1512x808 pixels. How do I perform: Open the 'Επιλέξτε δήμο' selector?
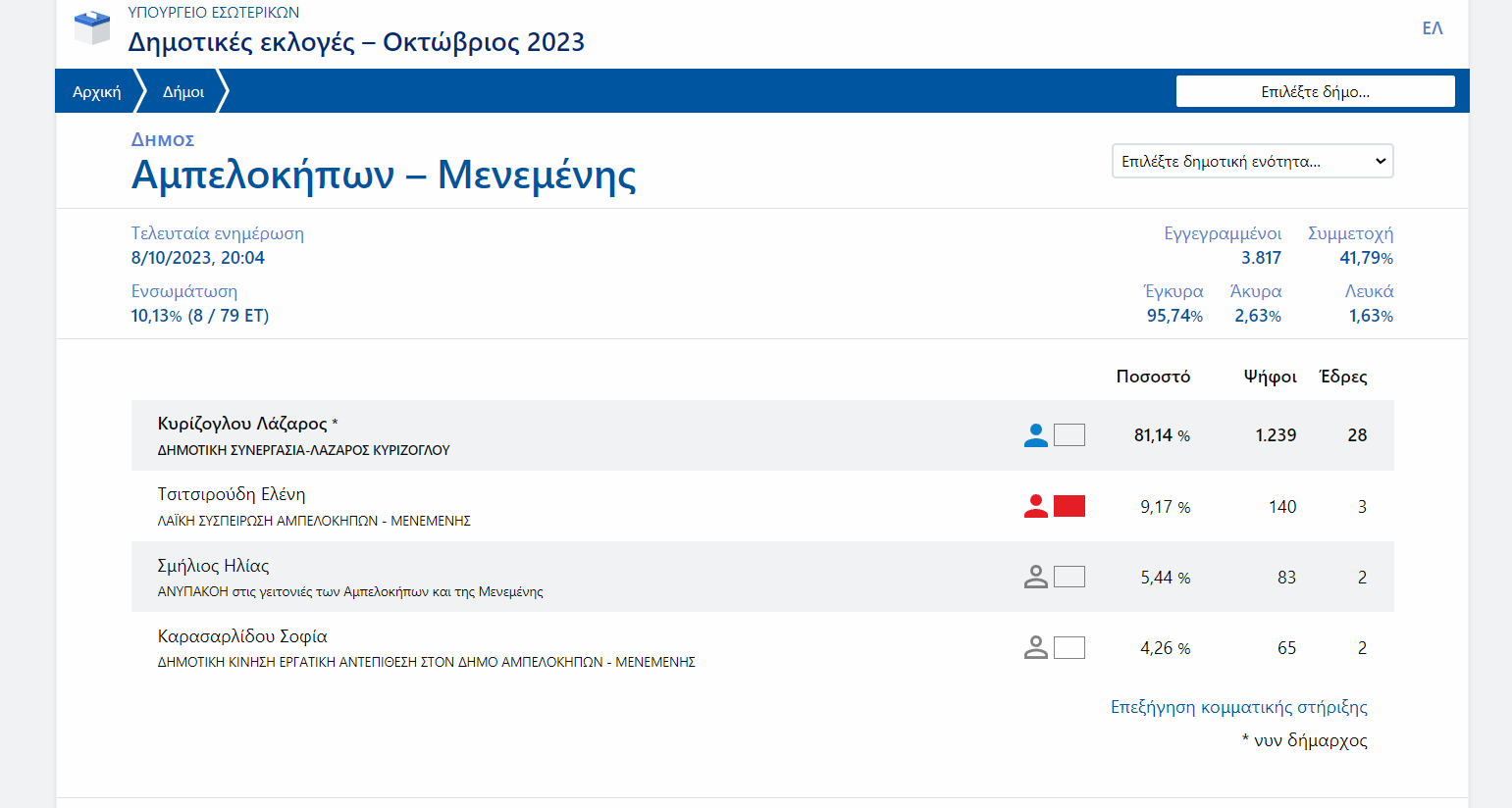pos(1315,91)
